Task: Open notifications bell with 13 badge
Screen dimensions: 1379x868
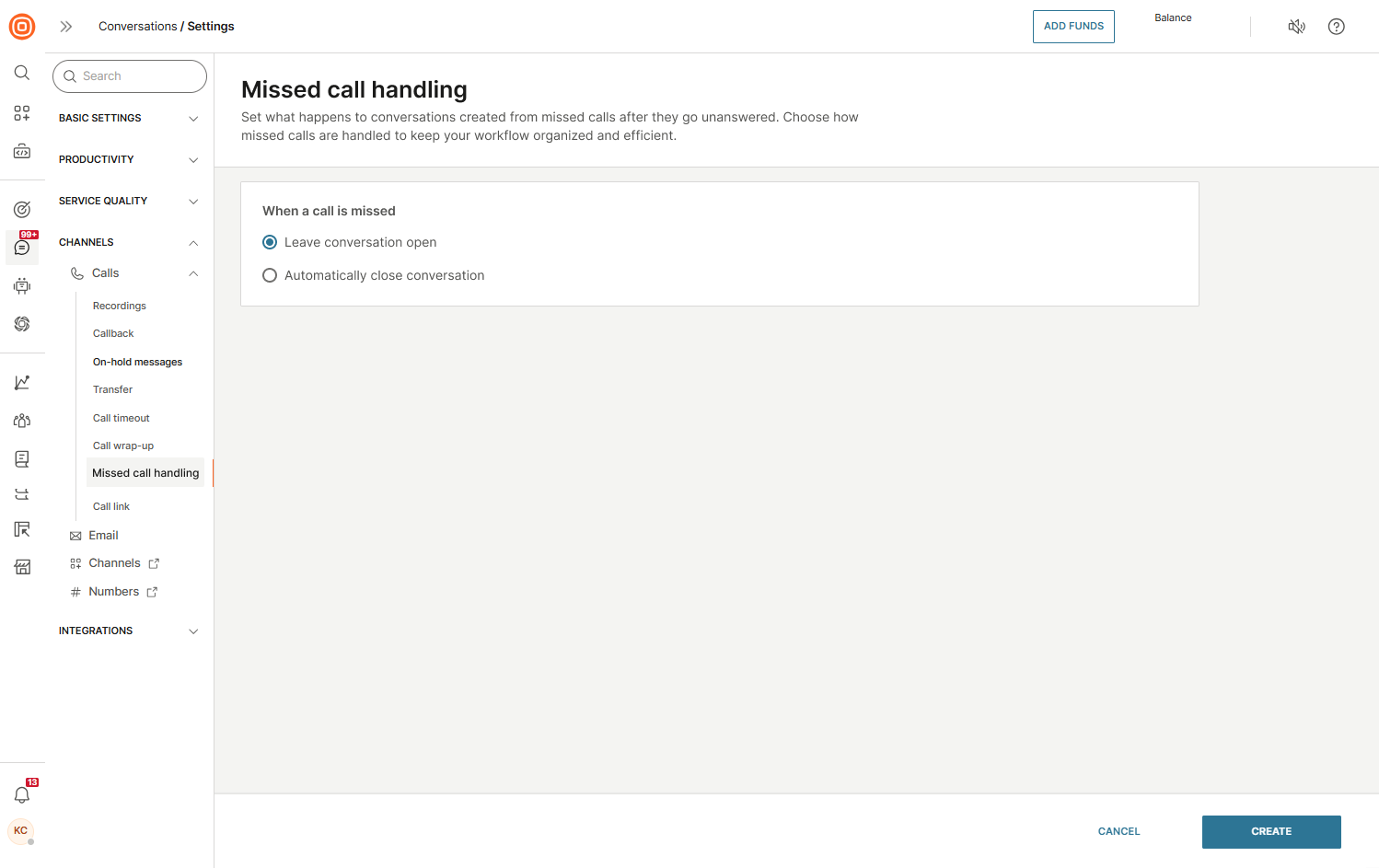Action: point(22,794)
